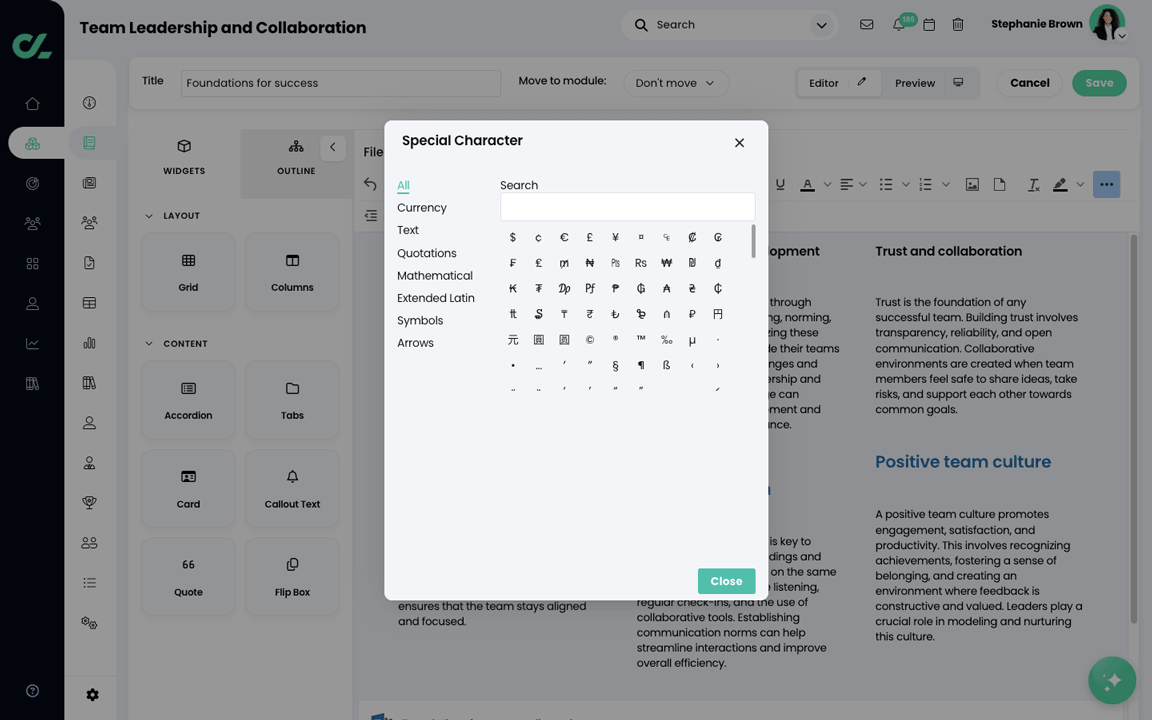Toggle underline formatting
This screenshot has width=1152, height=720.
pos(780,184)
